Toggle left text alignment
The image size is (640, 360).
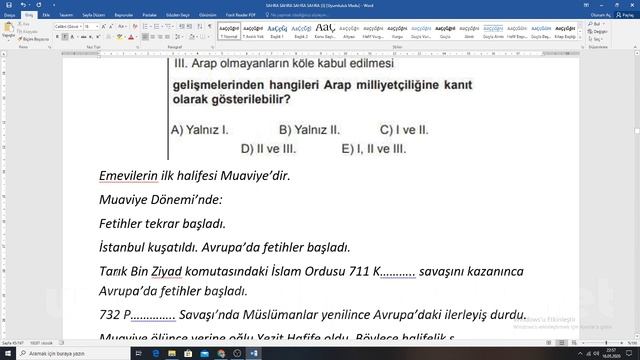145,37
